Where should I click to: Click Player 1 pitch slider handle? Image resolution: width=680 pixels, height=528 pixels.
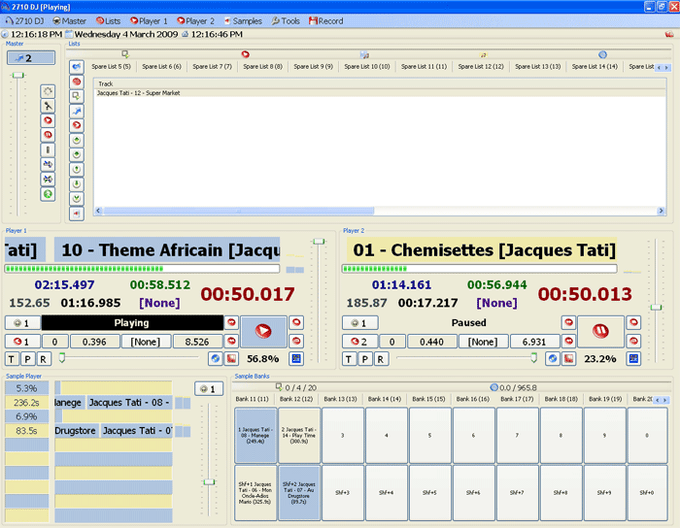pyautogui.click(x=62, y=358)
